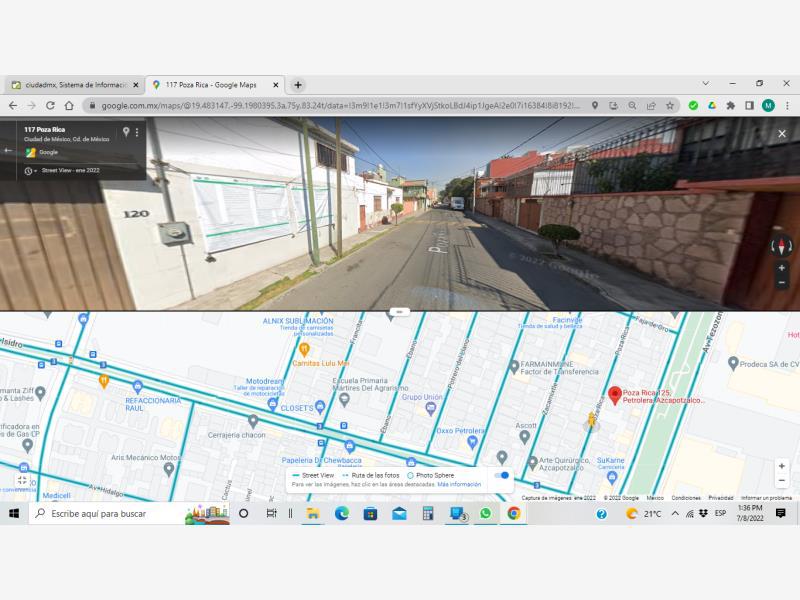Click Carnitas Lulu Mel restaurant marker
The height and width of the screenshot is (600, 800).
click(x=304, y=349)
